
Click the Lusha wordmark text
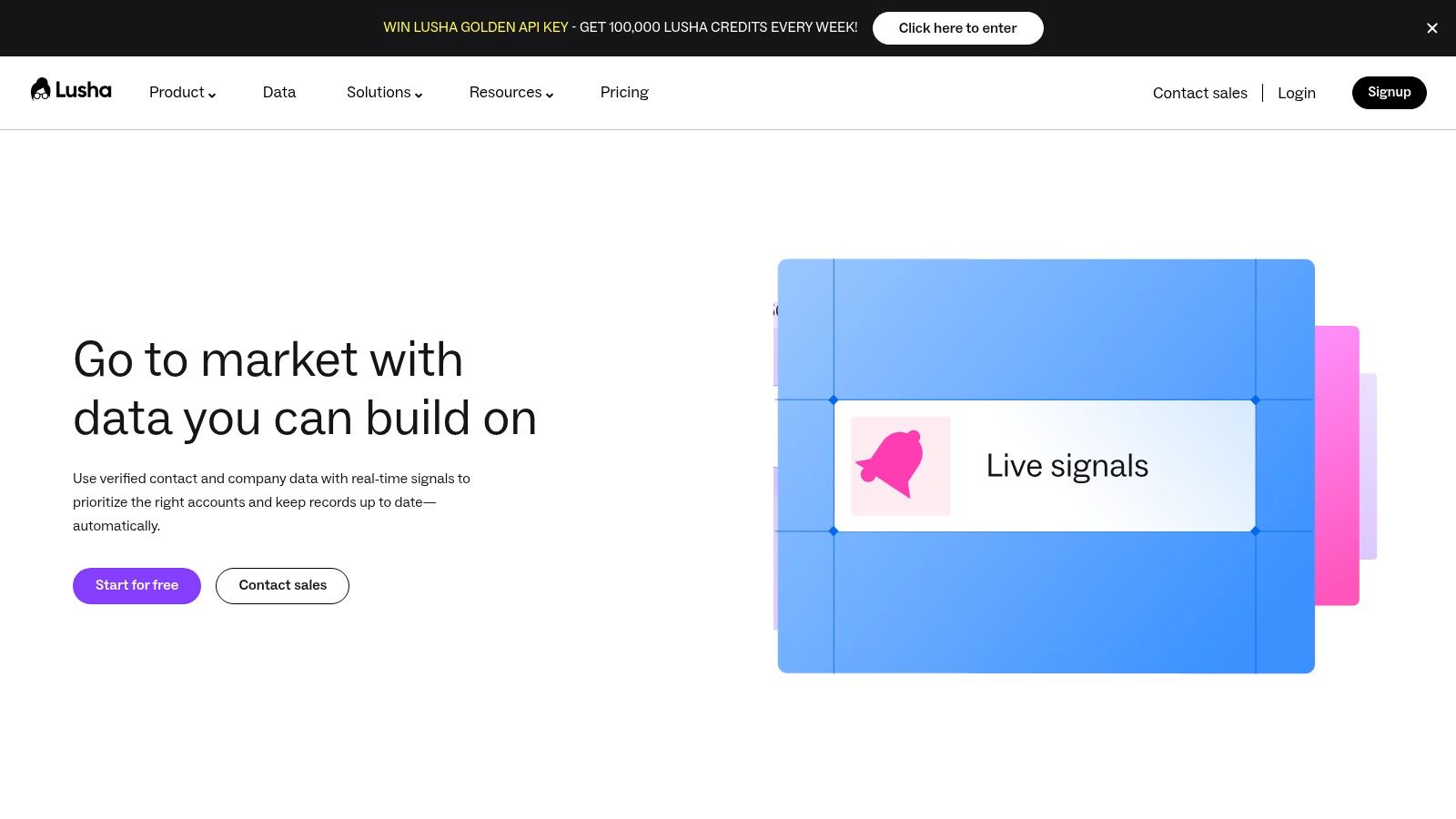click(x=84, y=90)
